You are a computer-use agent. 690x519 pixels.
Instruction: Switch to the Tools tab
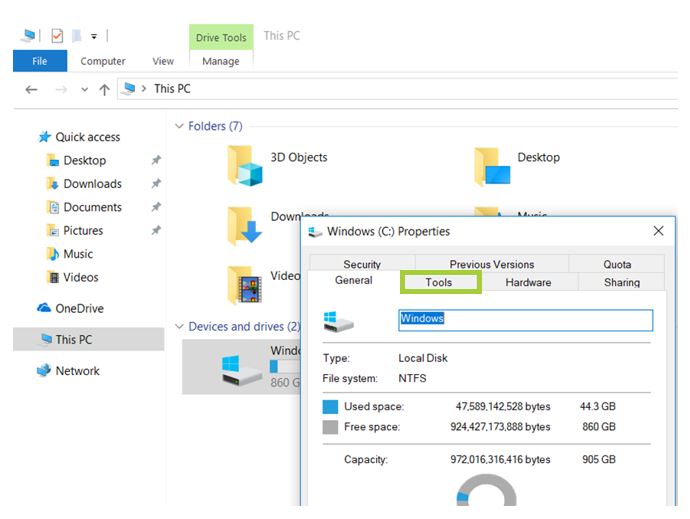(439, 282)
